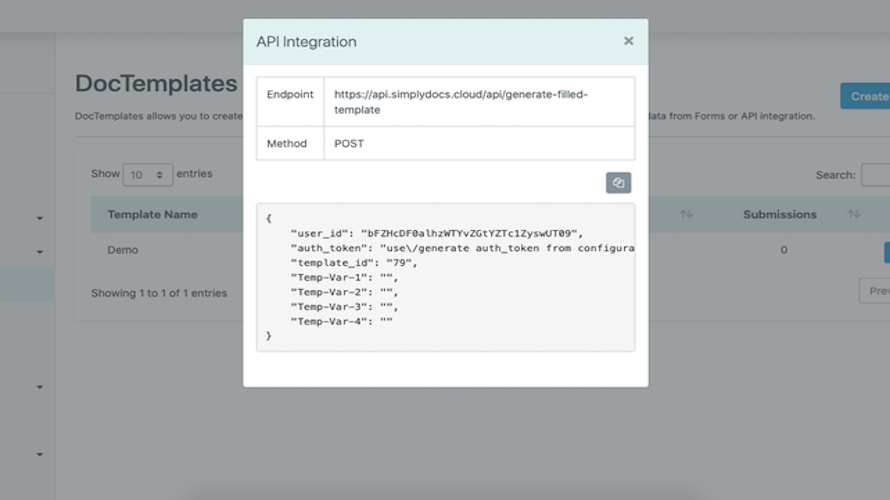Sort by Template Name column header
This screenshot has width=890, height=500.
tap(152, 214)
